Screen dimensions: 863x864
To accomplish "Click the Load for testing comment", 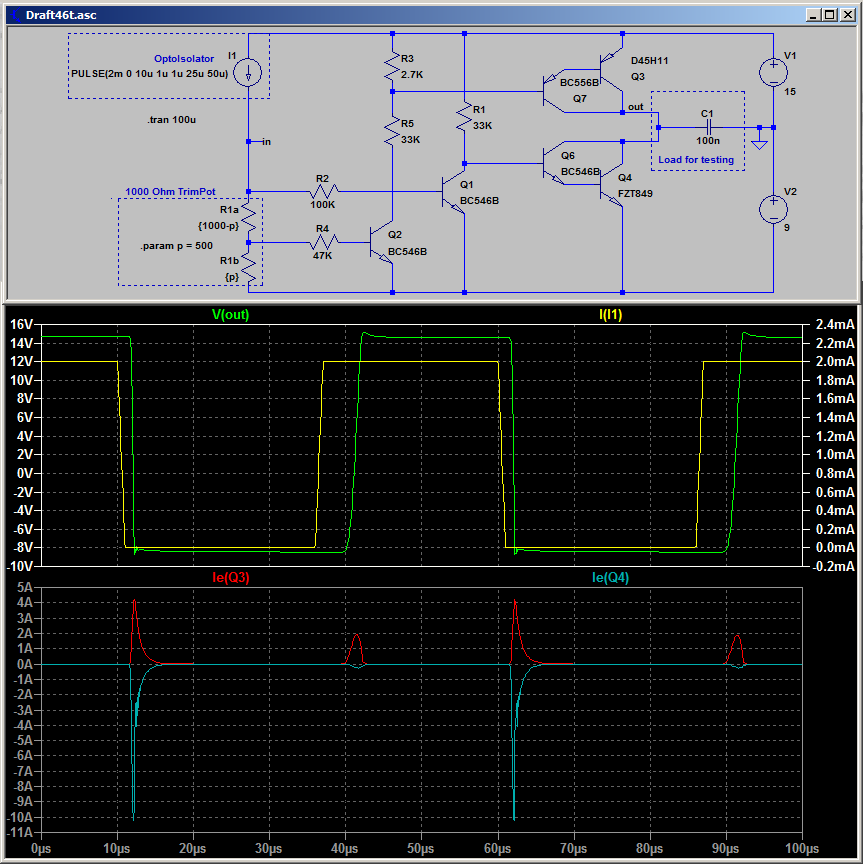I will pos(696,160).
